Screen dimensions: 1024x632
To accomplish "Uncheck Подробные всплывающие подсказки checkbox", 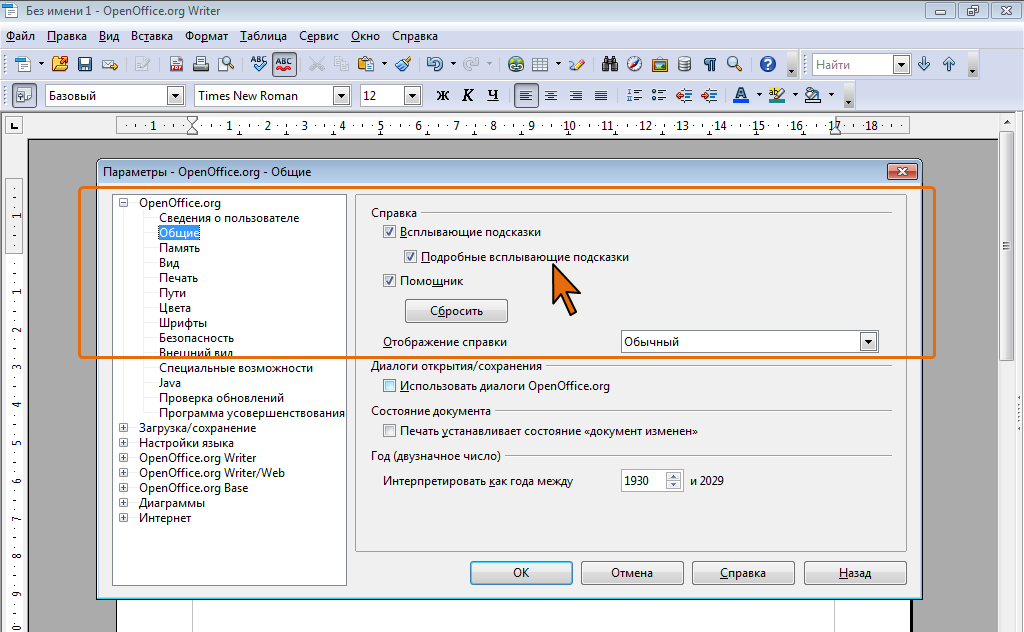I will (410, 257).
